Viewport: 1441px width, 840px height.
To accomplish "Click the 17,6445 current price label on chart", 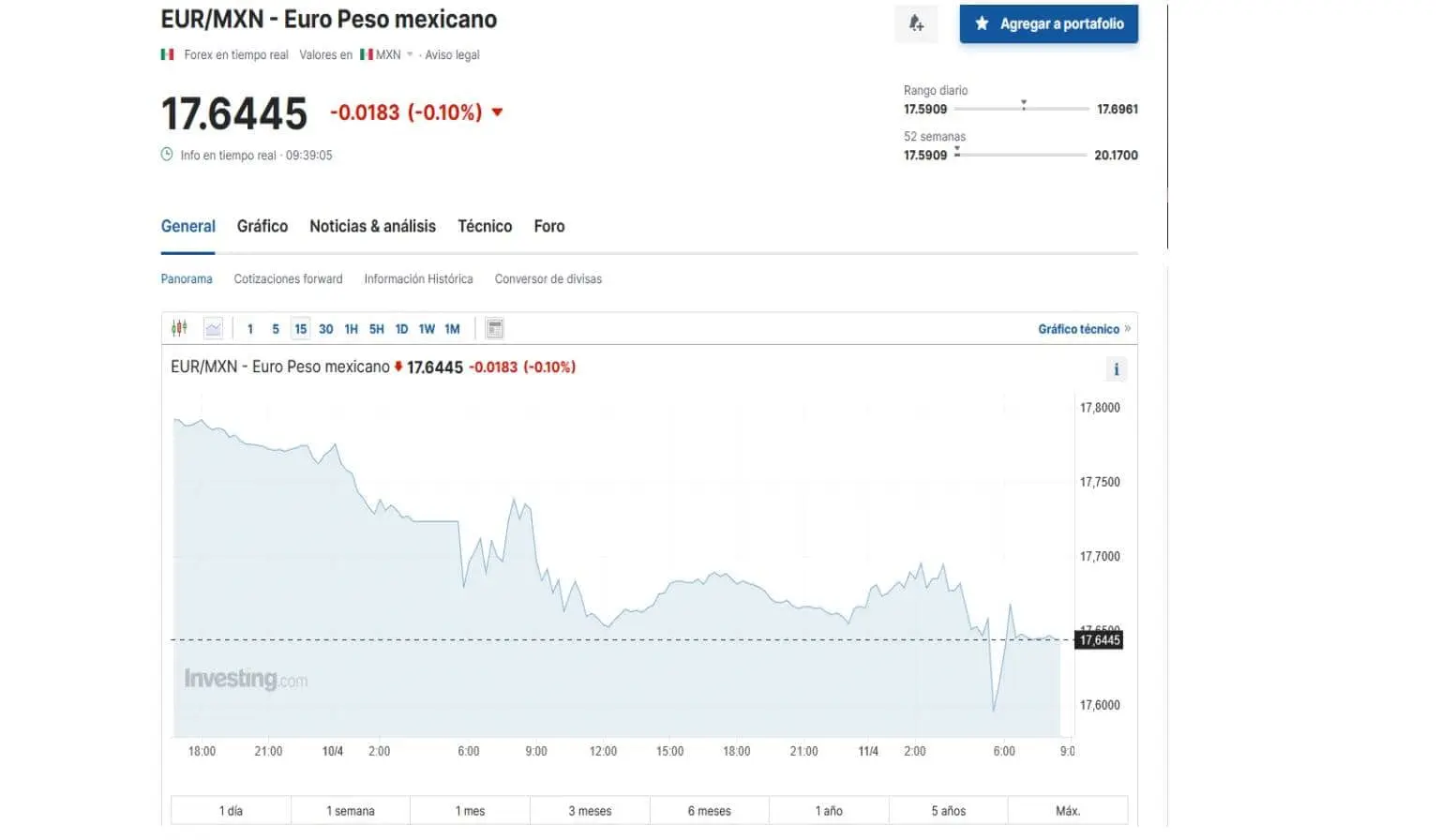I will tap(1100, 640).
